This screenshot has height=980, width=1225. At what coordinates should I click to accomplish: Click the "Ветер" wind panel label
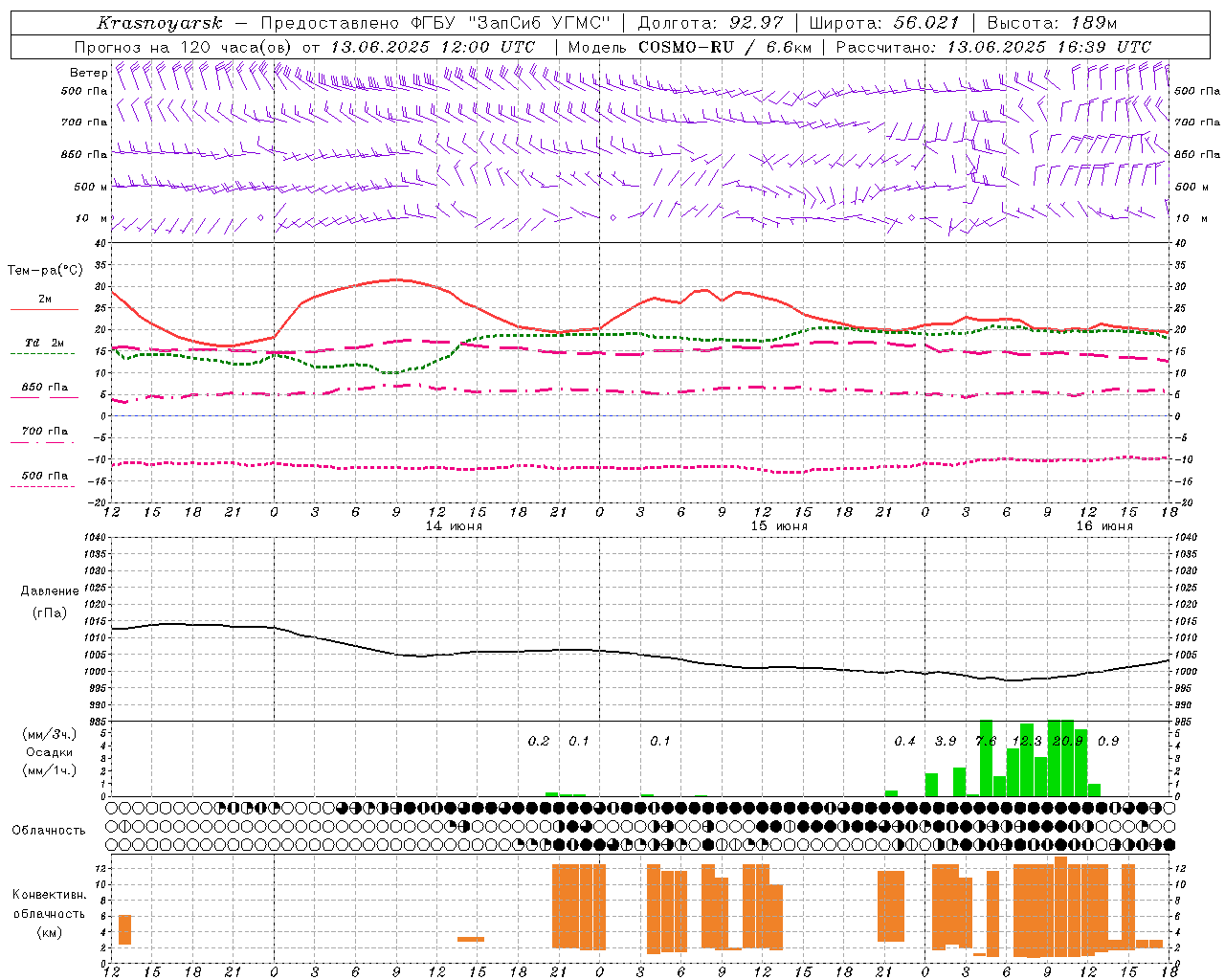(x=88, y=73)
